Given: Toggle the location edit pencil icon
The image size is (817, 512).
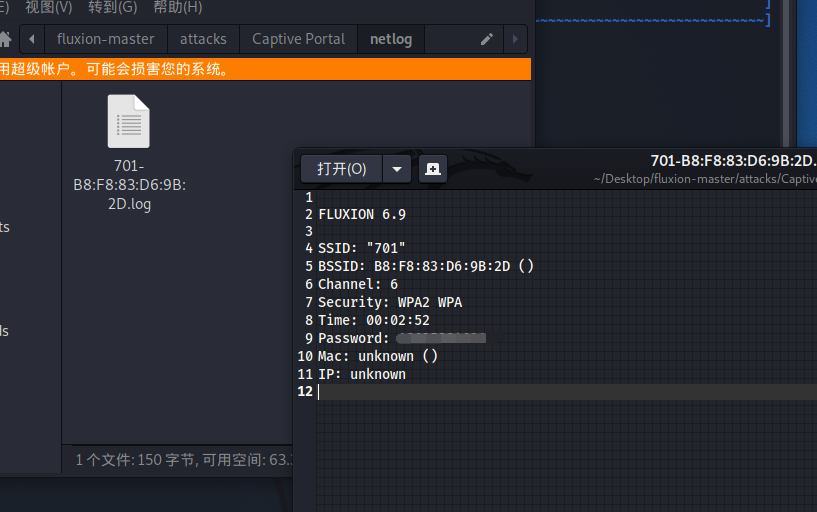Looking at the screenshot, I should (487, 39).
